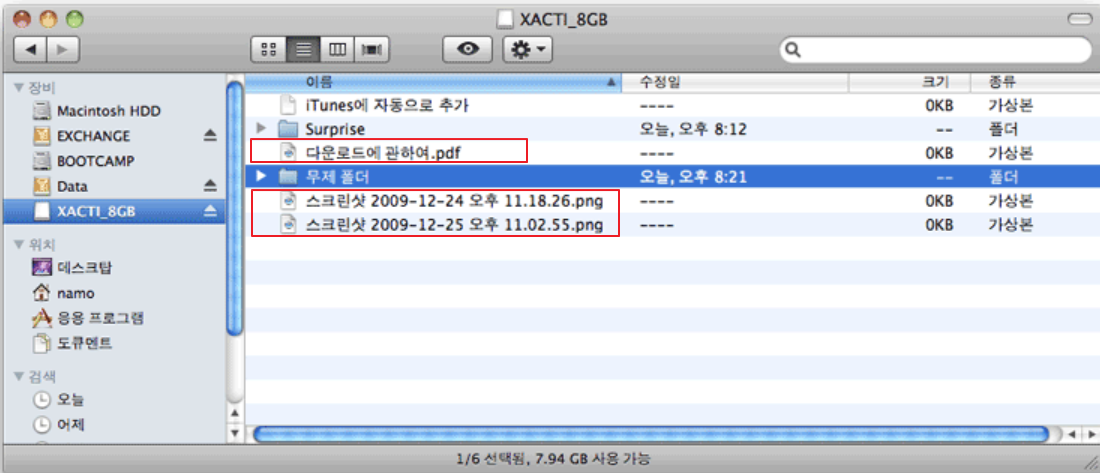This screenshot has width=1100, height=473.
Task: Select XACTI_8GB device icon in sidebar
Action: click(43, 211)
